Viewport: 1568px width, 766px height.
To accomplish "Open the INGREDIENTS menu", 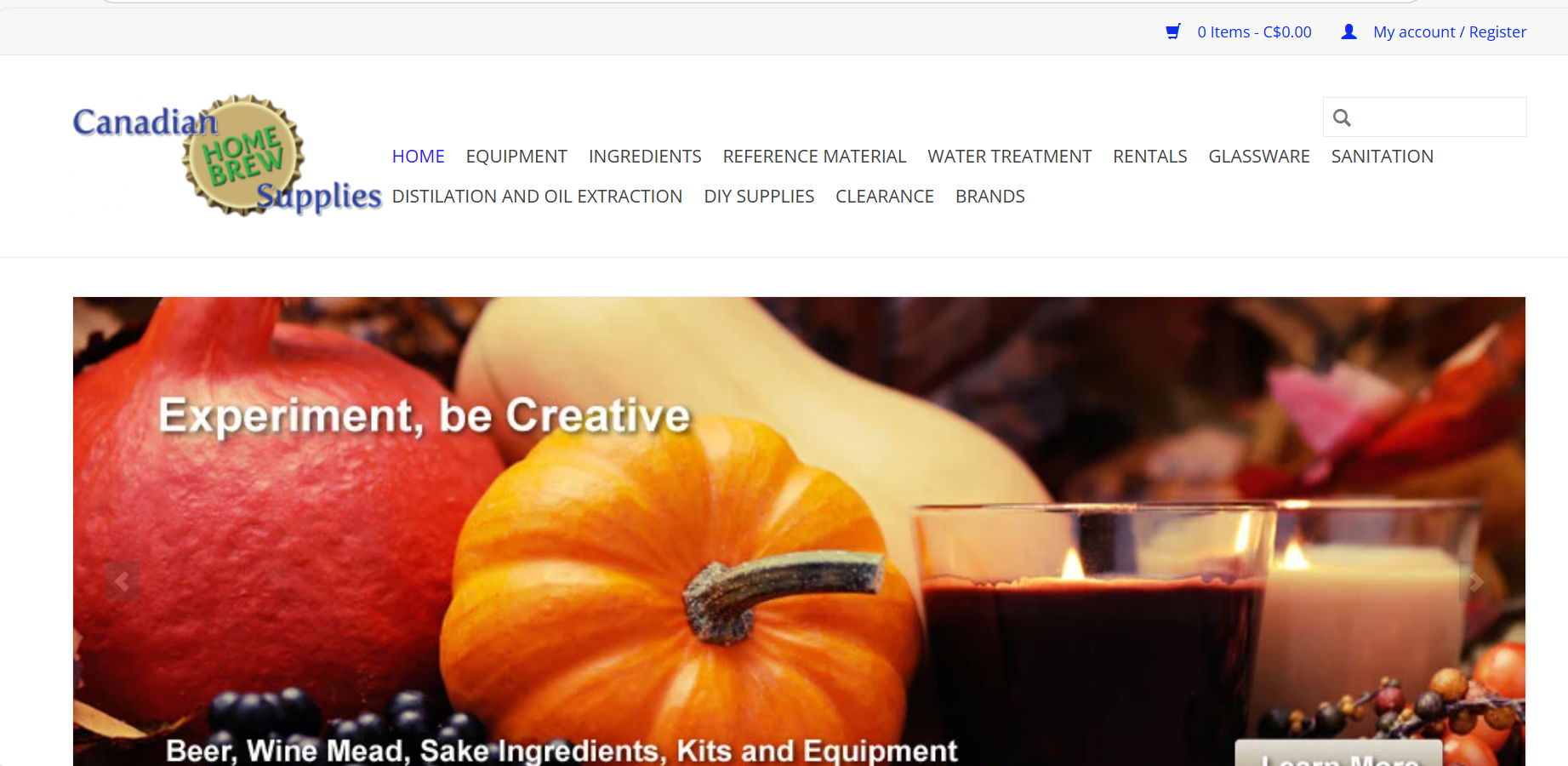I will click(645, 157).
